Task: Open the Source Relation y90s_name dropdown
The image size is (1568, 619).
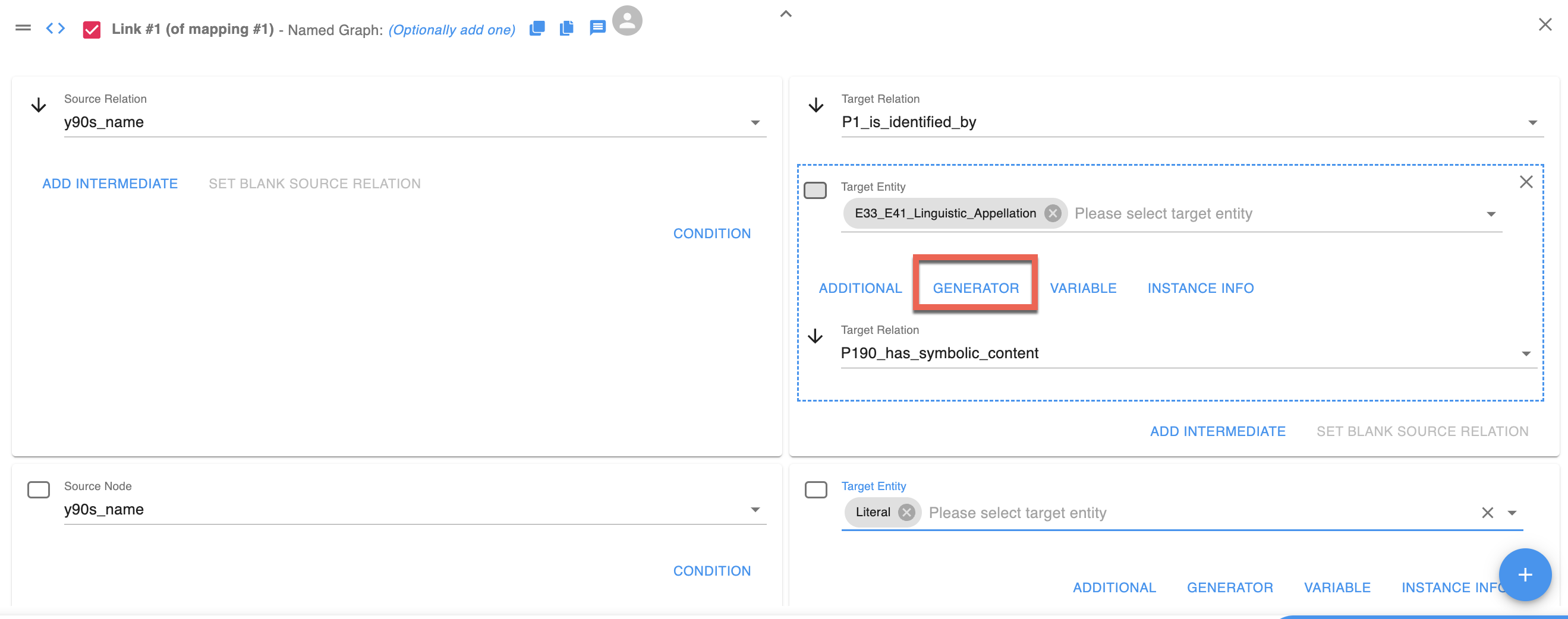Action: tap(755, 123)
